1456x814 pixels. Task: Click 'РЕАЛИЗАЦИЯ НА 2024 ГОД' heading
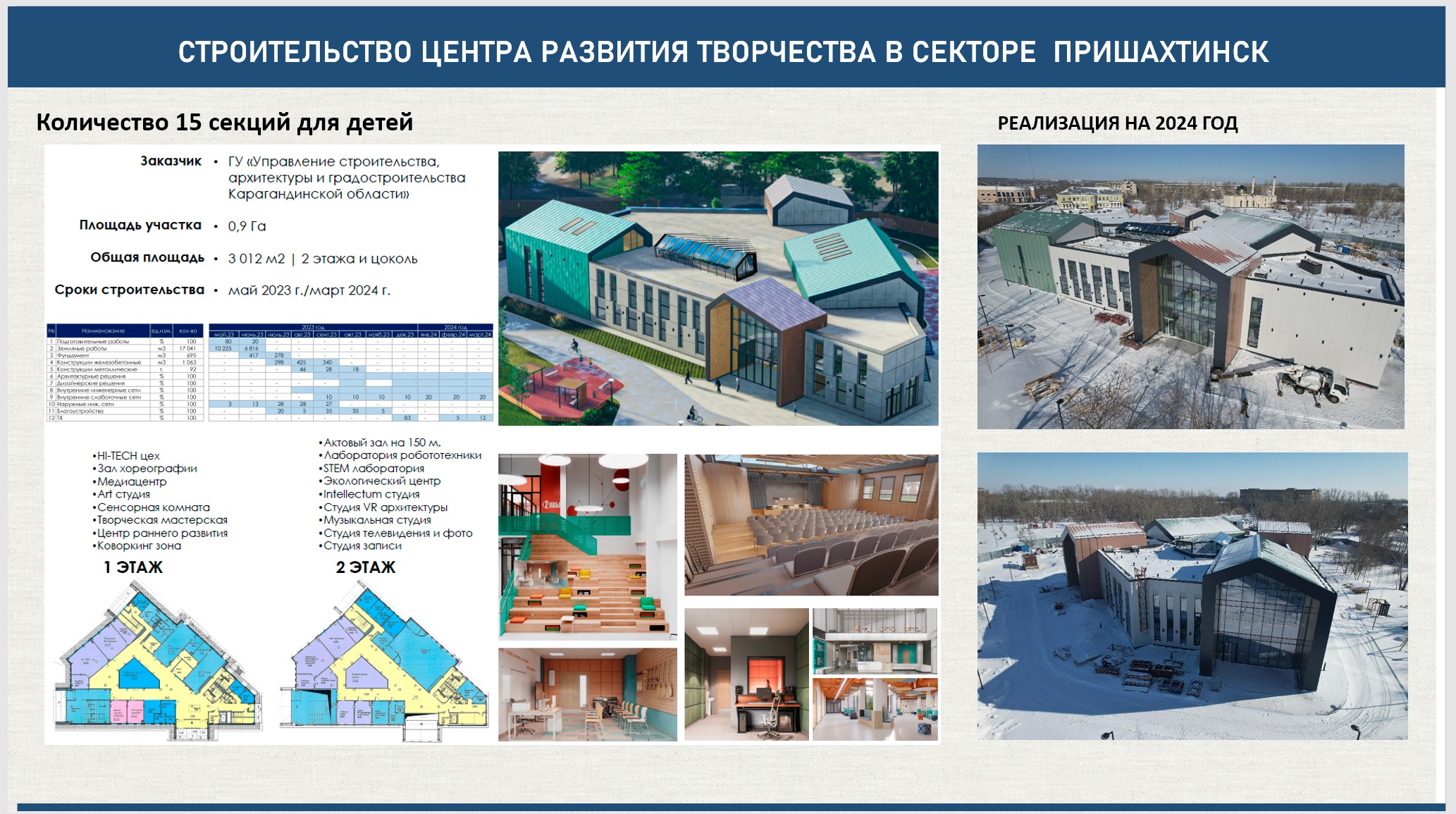(x=1117, y=123)
